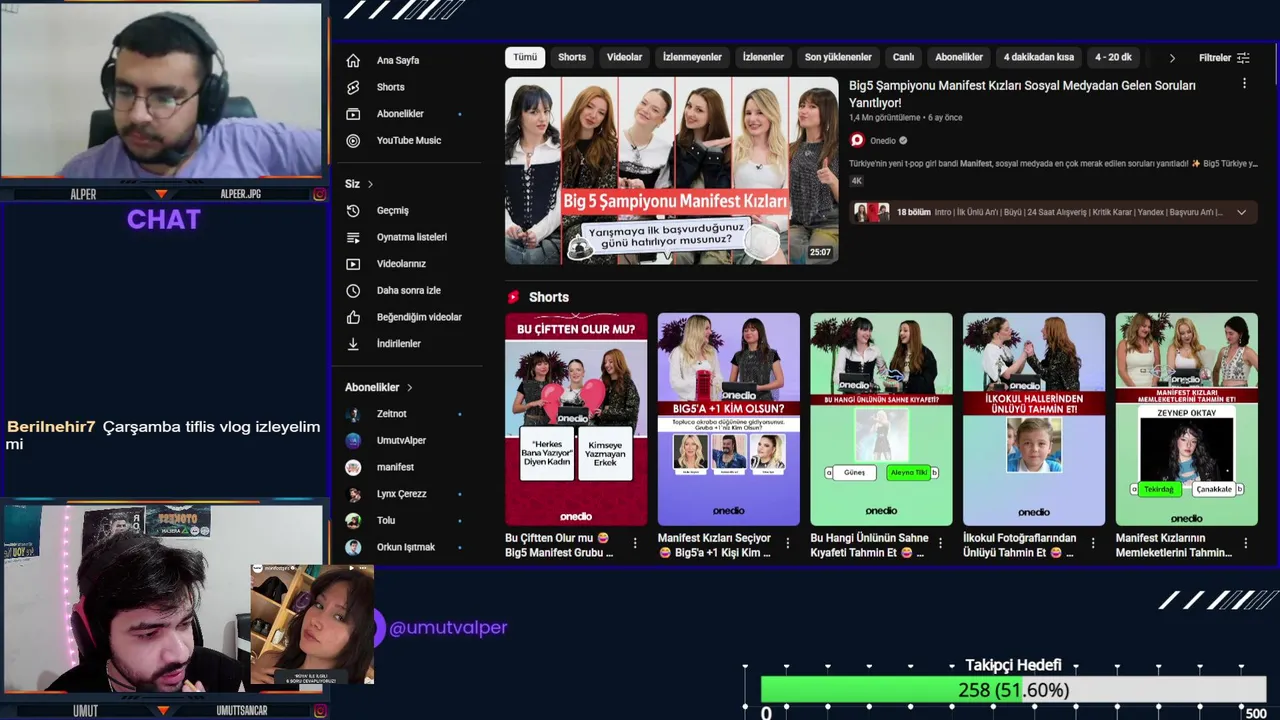This screenshot has height=720, width=1280.
Task: Open the Manifest Kızları Seçiyor short title
Action: [x=714, y=545]
